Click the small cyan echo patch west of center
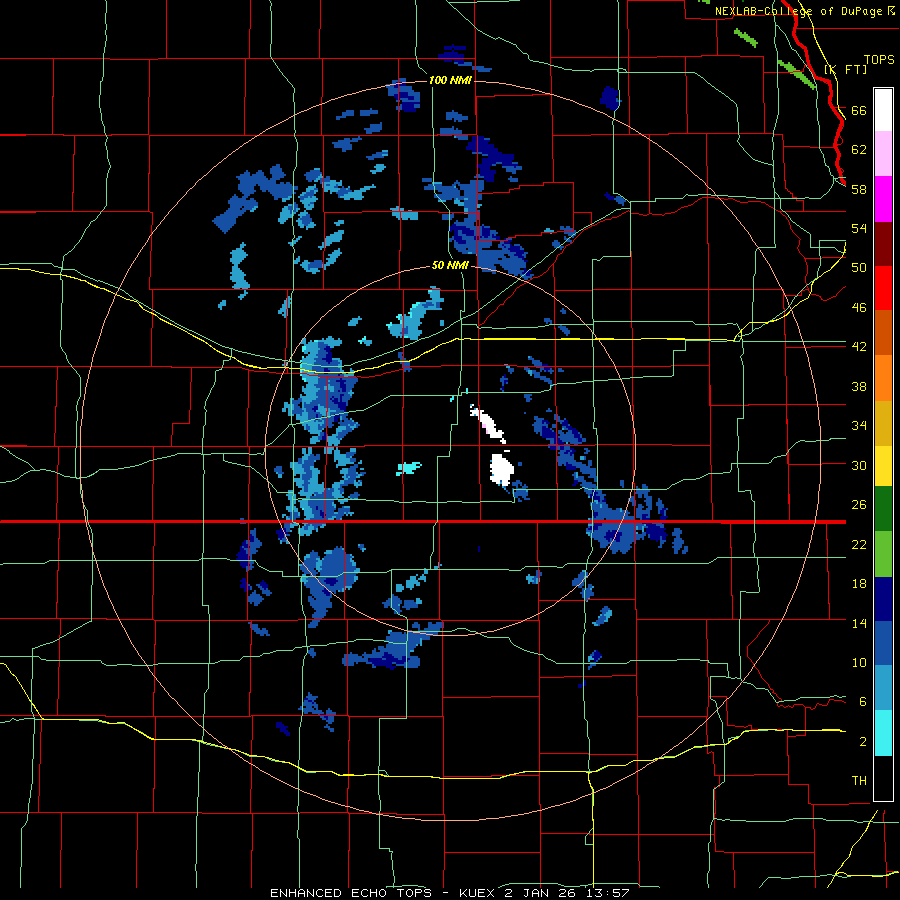 click(x=409, y=468)
